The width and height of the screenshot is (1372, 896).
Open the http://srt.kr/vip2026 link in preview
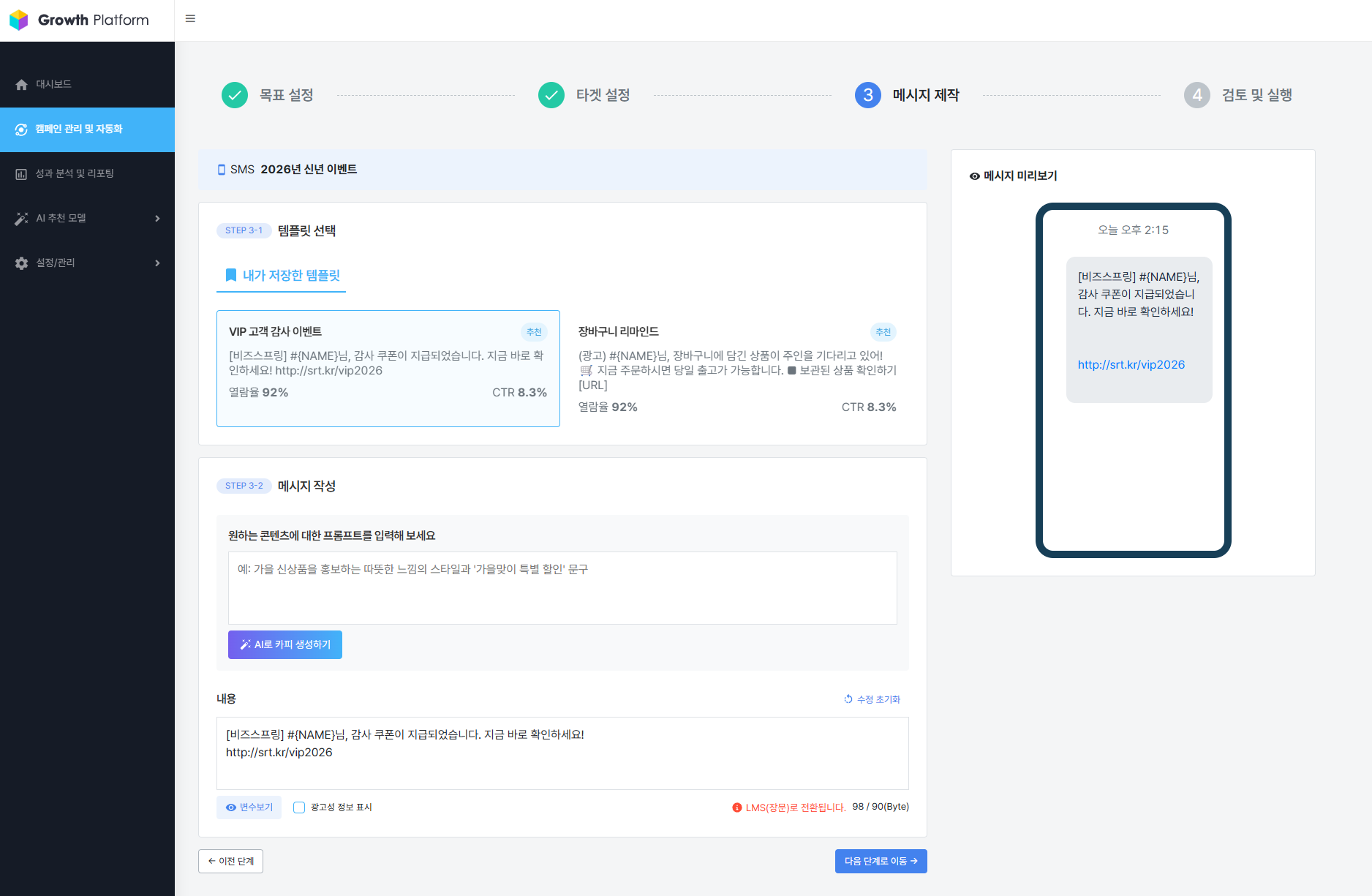point(1131,364)
